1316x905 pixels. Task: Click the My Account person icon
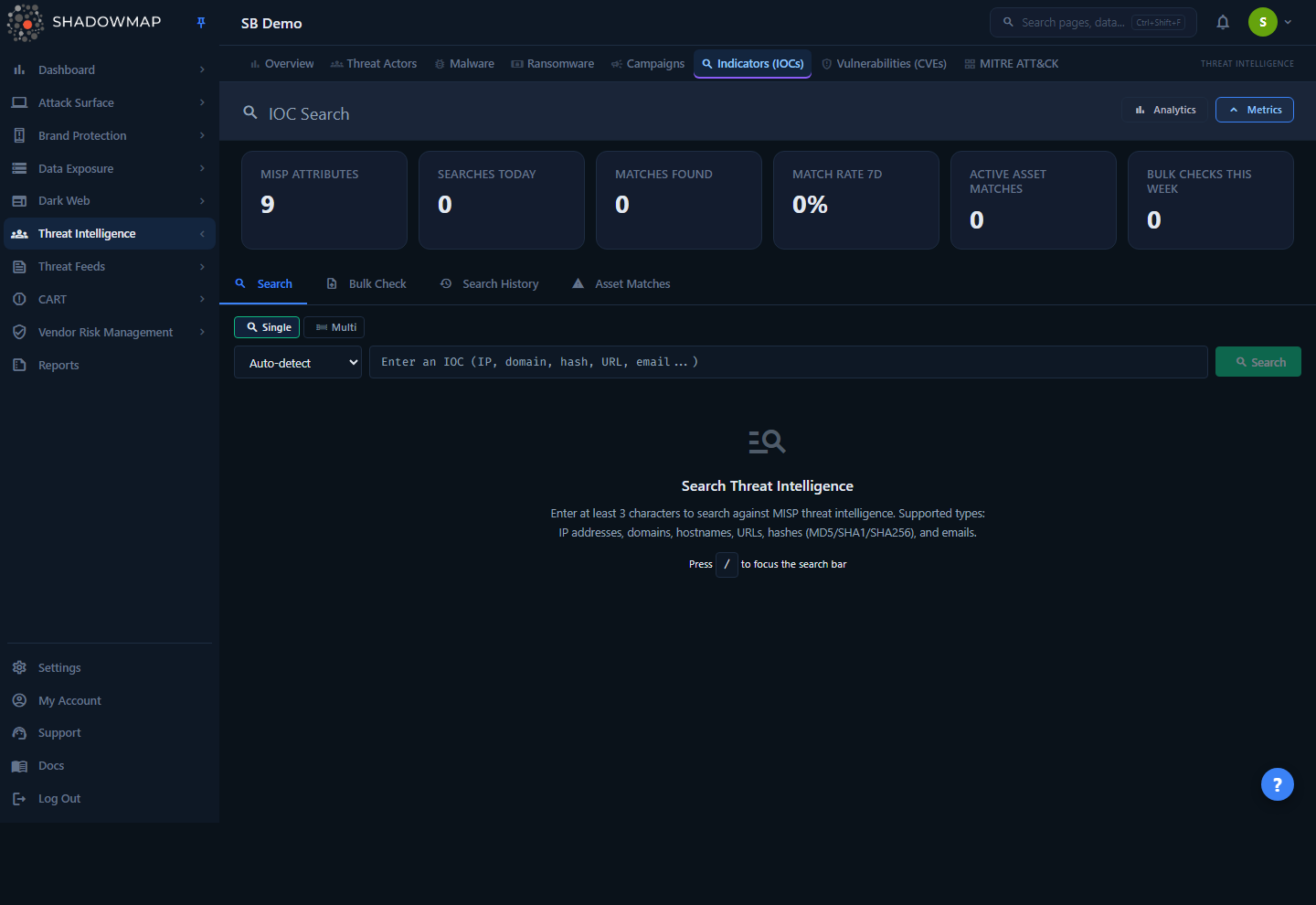coord(19,700)
